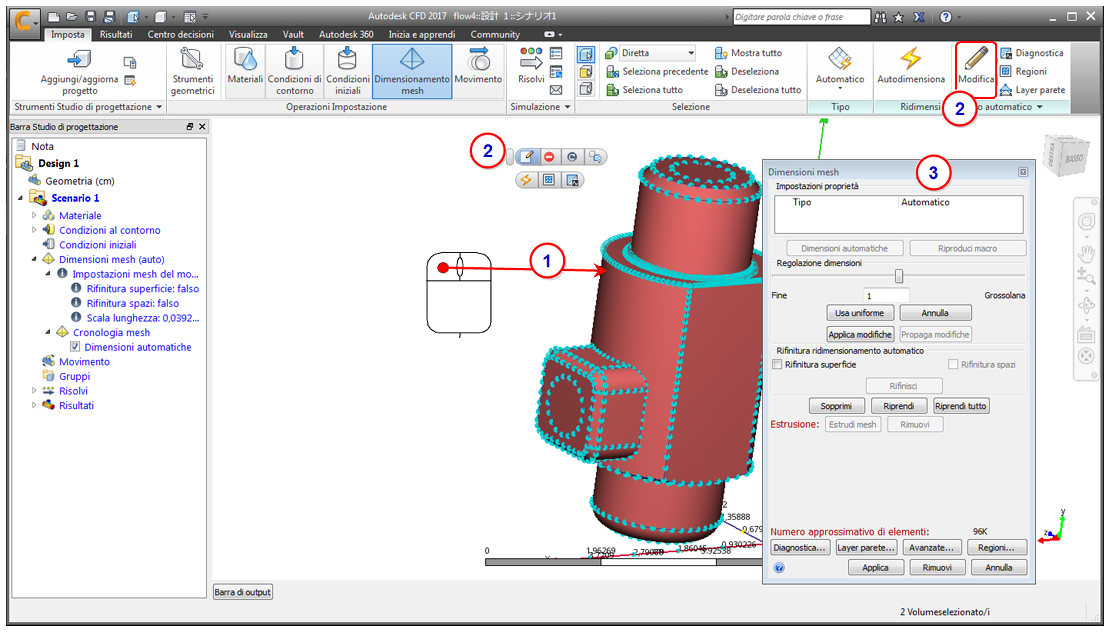Select Gruppi in design tree
The width and height of the screenshot is (1107, 635).
point(74,376)
